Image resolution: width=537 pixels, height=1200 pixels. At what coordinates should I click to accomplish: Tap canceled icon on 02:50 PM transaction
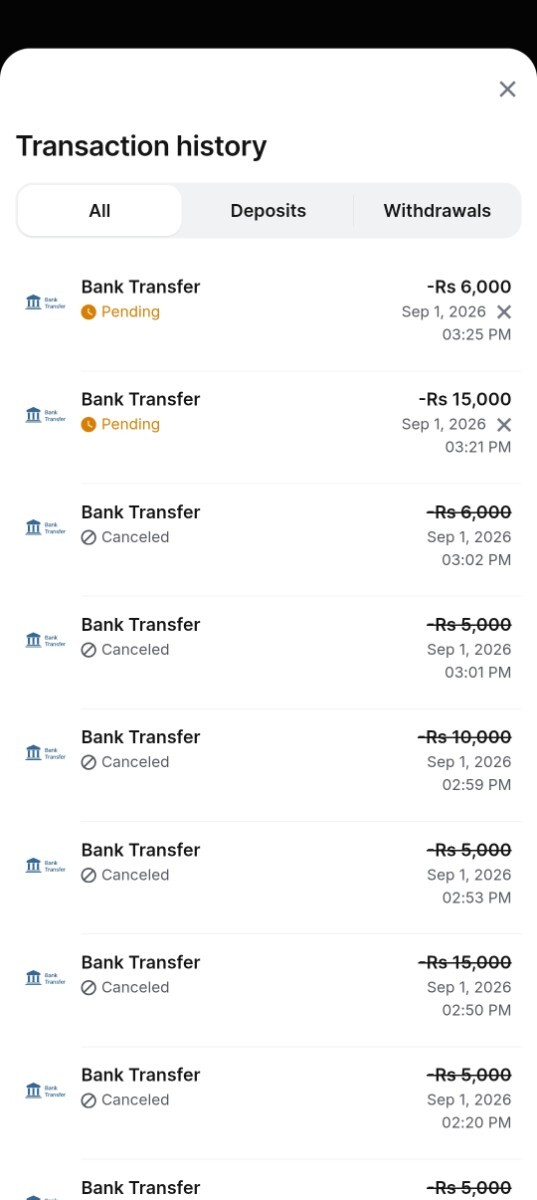[89, 988]
